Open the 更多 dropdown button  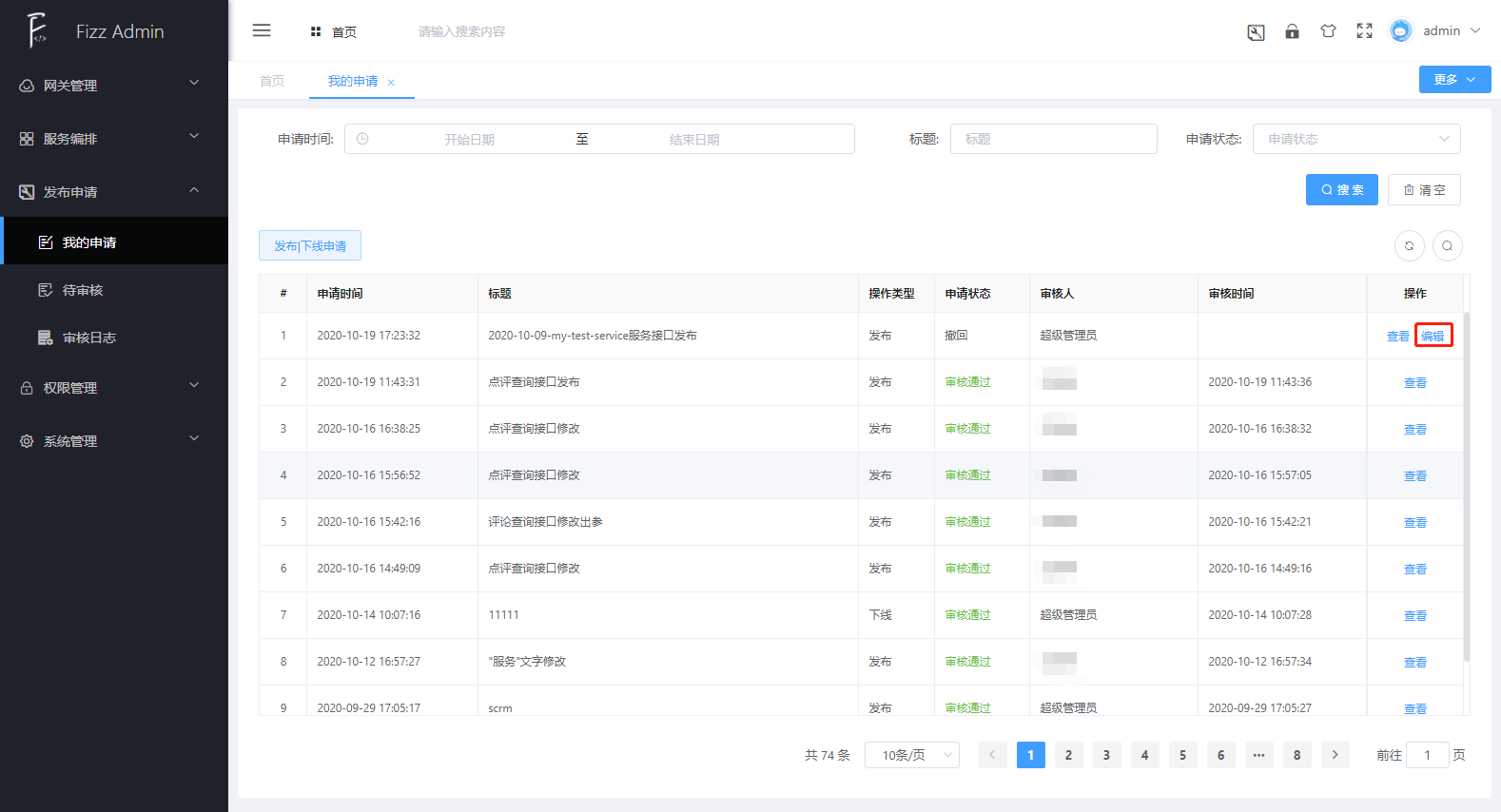click(1454, 79)
